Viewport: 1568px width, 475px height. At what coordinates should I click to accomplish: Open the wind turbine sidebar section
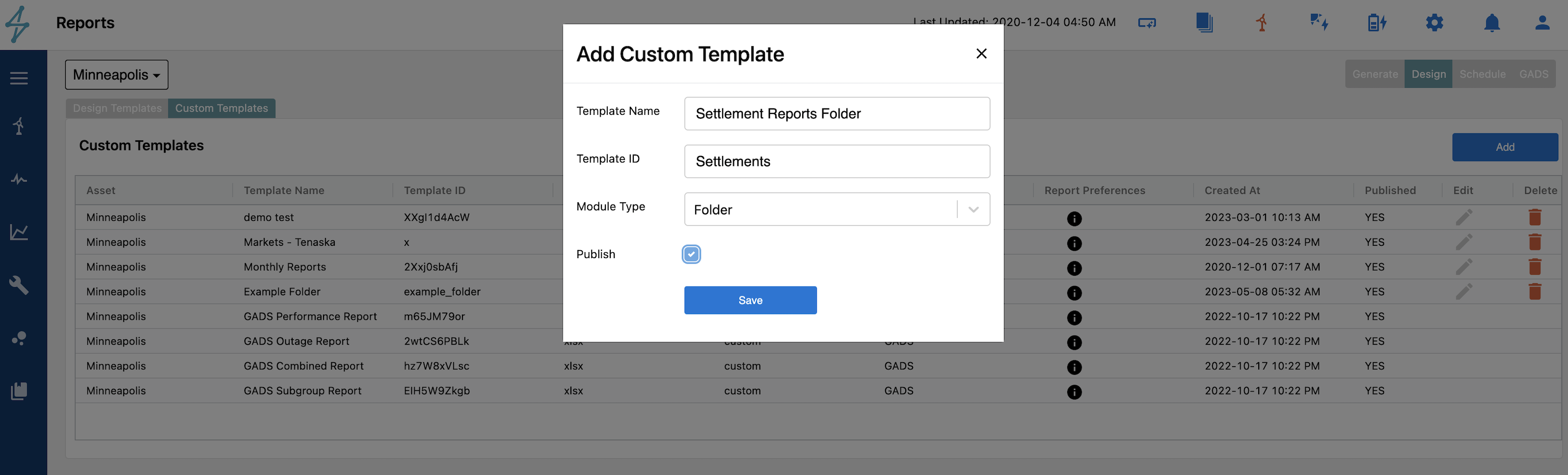point(19,126)
